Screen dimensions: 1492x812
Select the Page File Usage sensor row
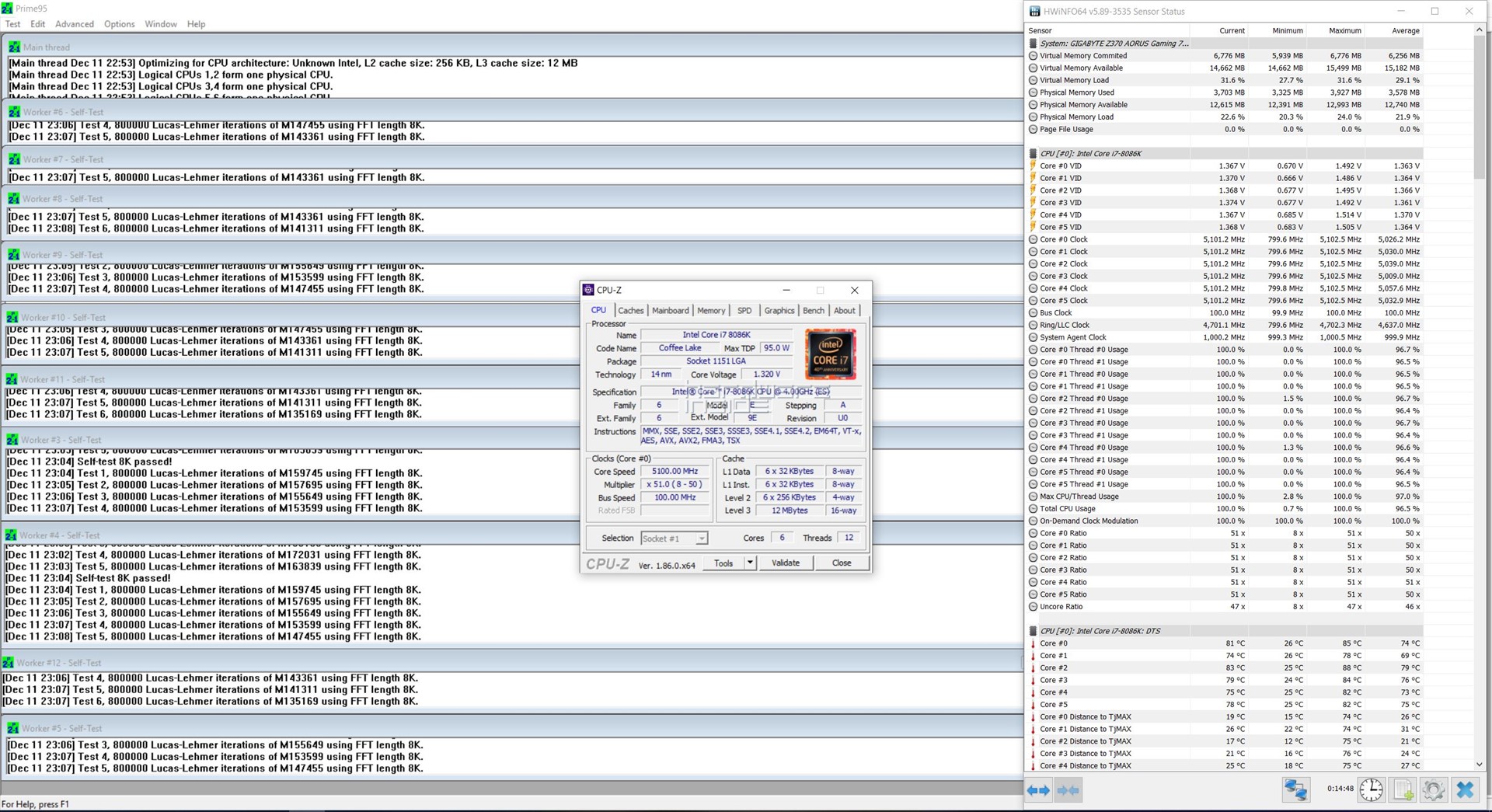coord(1225,130)
